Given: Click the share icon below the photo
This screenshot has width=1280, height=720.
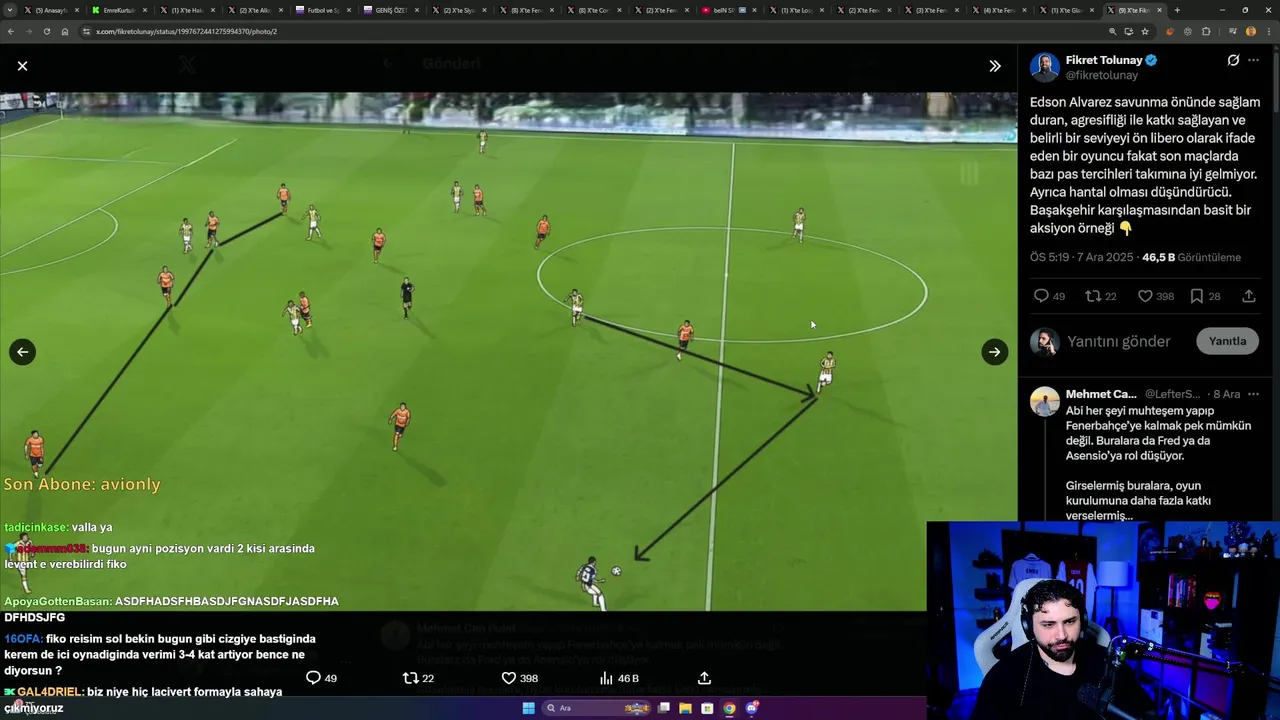Looking at the screenshot, I should pos(704,678).
